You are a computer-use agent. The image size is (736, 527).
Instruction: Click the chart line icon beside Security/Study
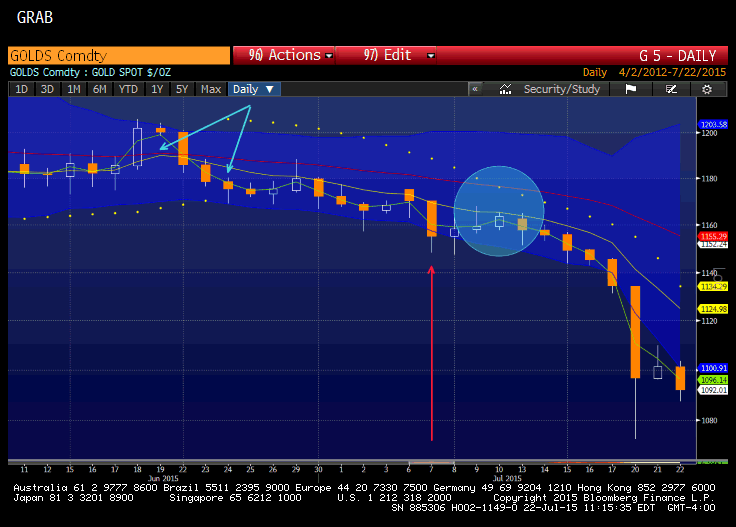point(505,89)
